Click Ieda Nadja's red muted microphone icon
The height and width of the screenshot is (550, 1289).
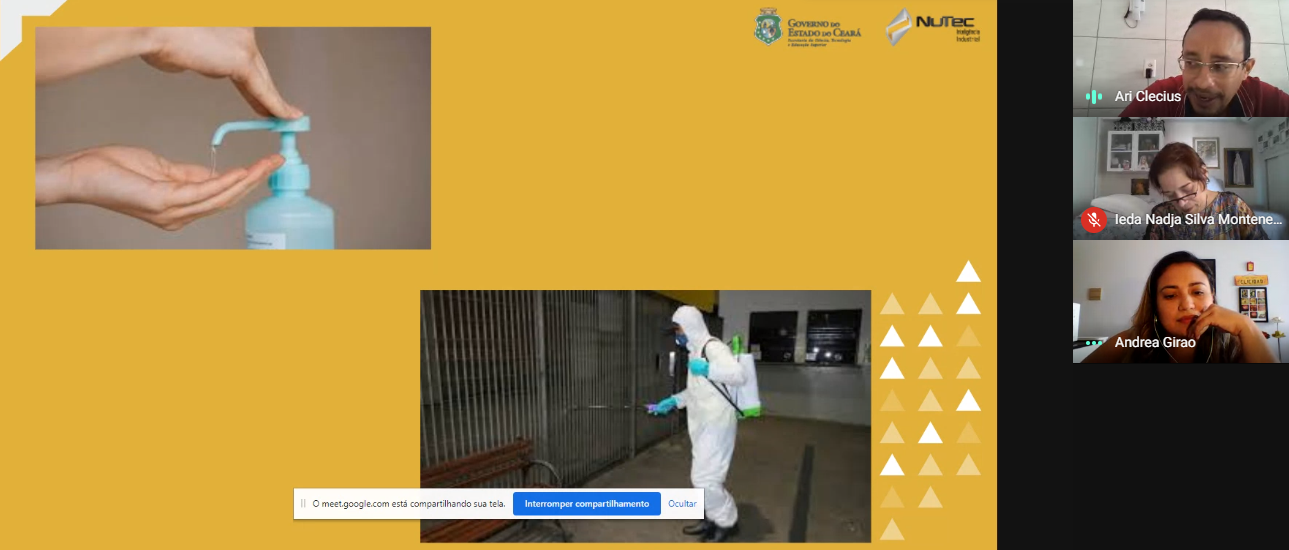tap(1094, 220)
